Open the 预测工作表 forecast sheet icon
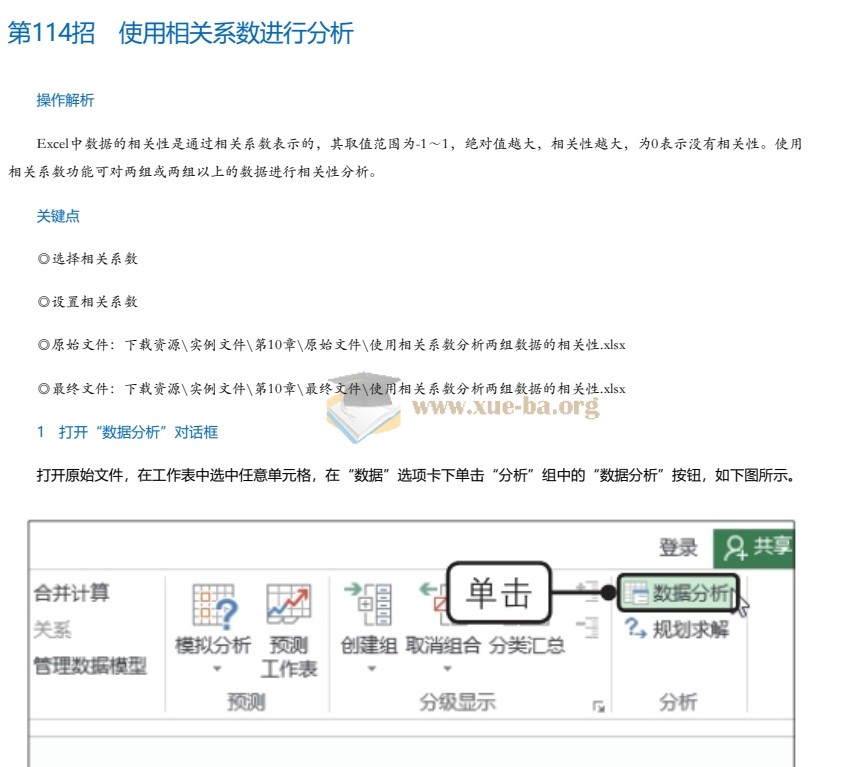The width and height of the screenshot is (844, 767). [x=288, y=607]
